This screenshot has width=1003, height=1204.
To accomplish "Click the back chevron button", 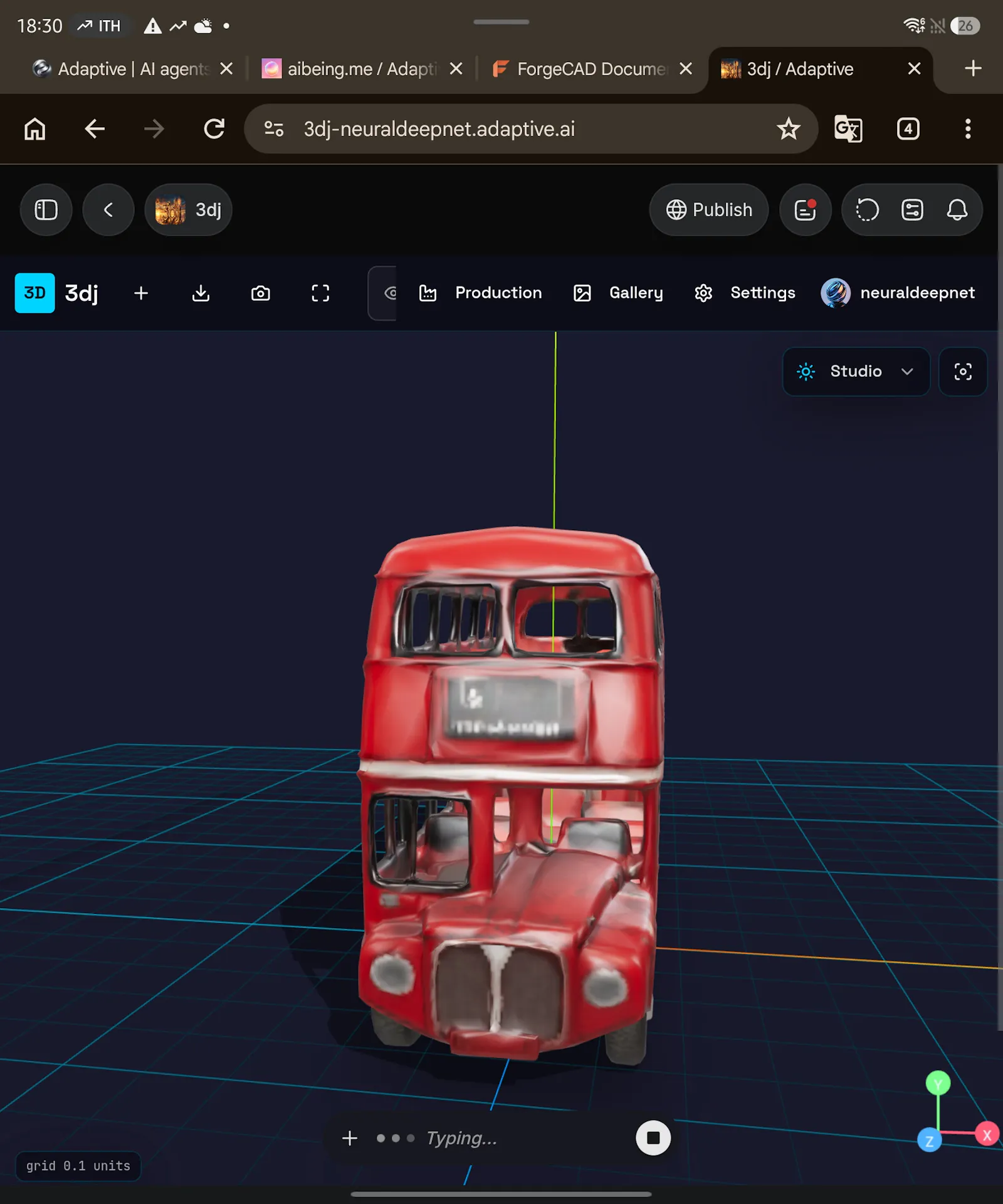I will click(108, 210).
